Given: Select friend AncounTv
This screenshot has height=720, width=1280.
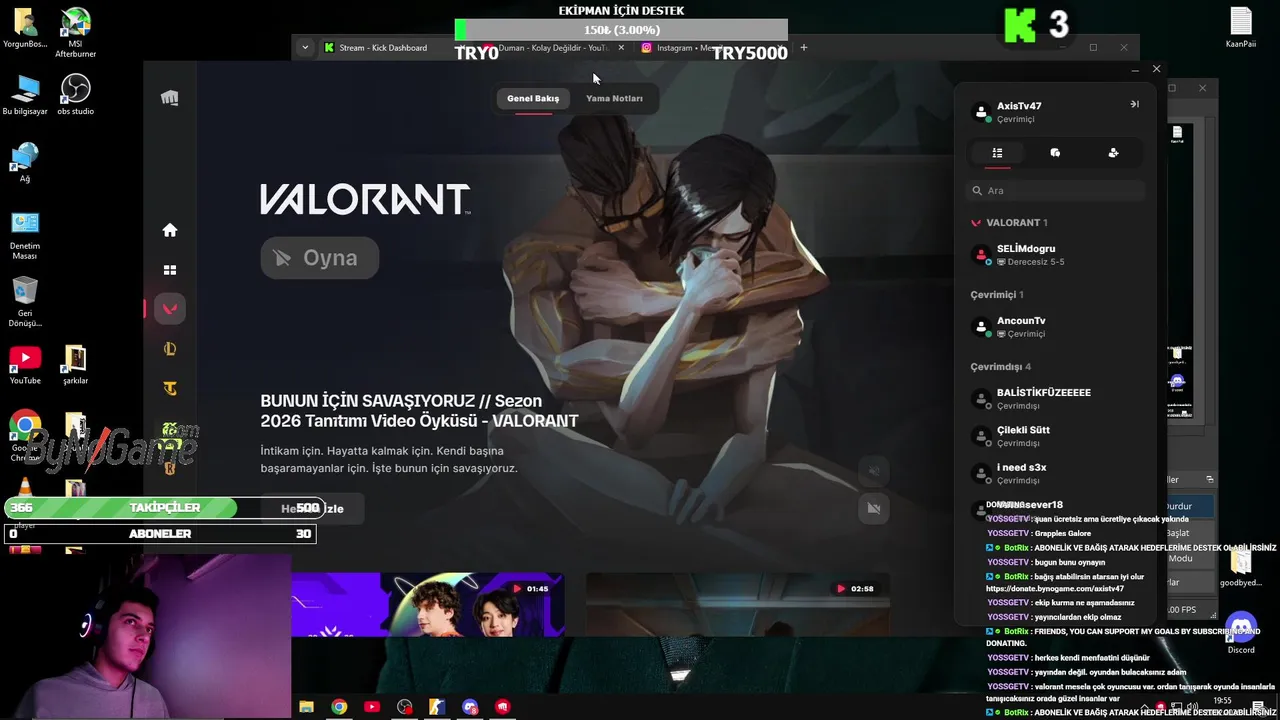Looking at the screenshot, I should (x=1056, y=327).
